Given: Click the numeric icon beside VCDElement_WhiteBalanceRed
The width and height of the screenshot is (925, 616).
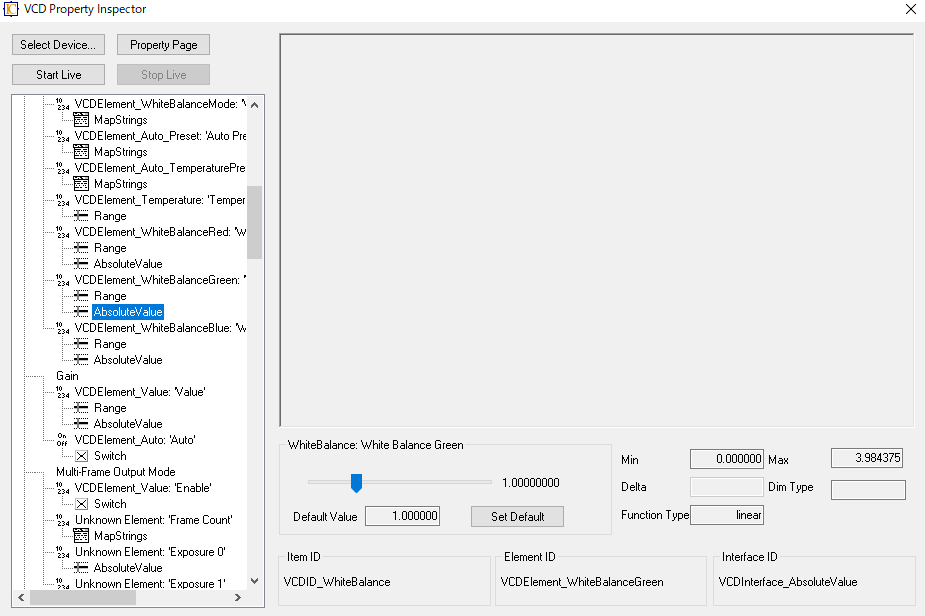Looking at the screenshot, I should (x=63, y=232).
